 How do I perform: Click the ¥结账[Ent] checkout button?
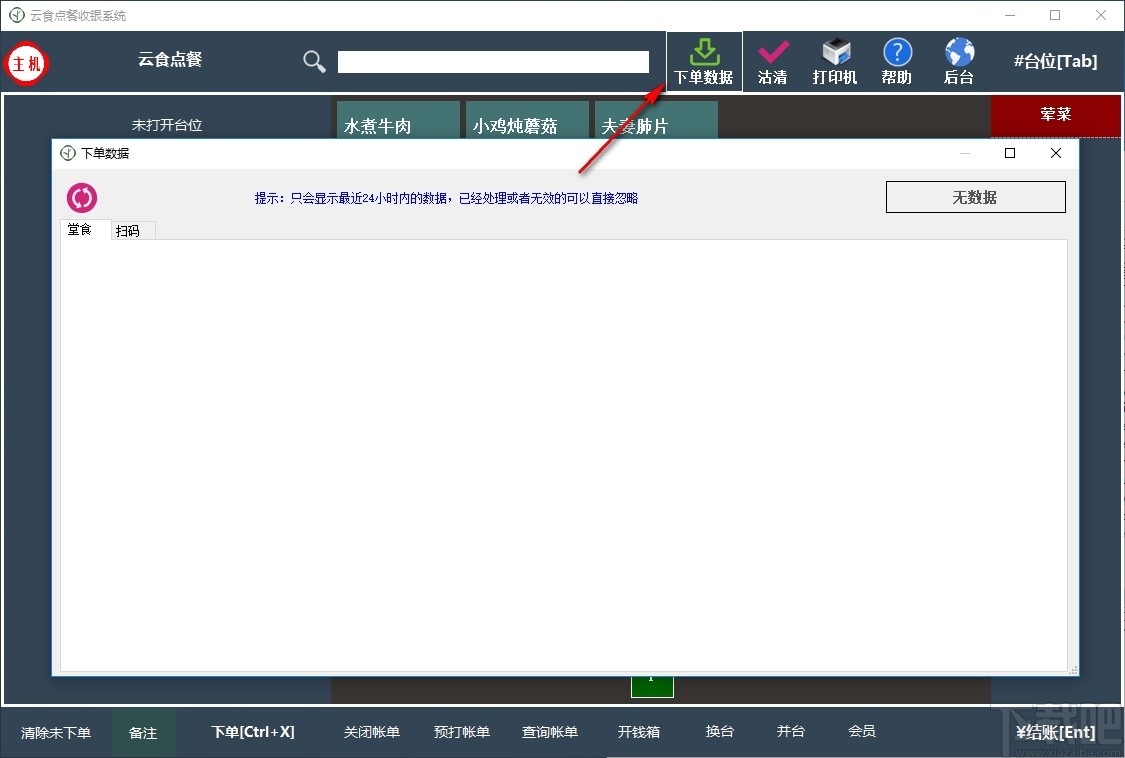tap(1055, 732)
